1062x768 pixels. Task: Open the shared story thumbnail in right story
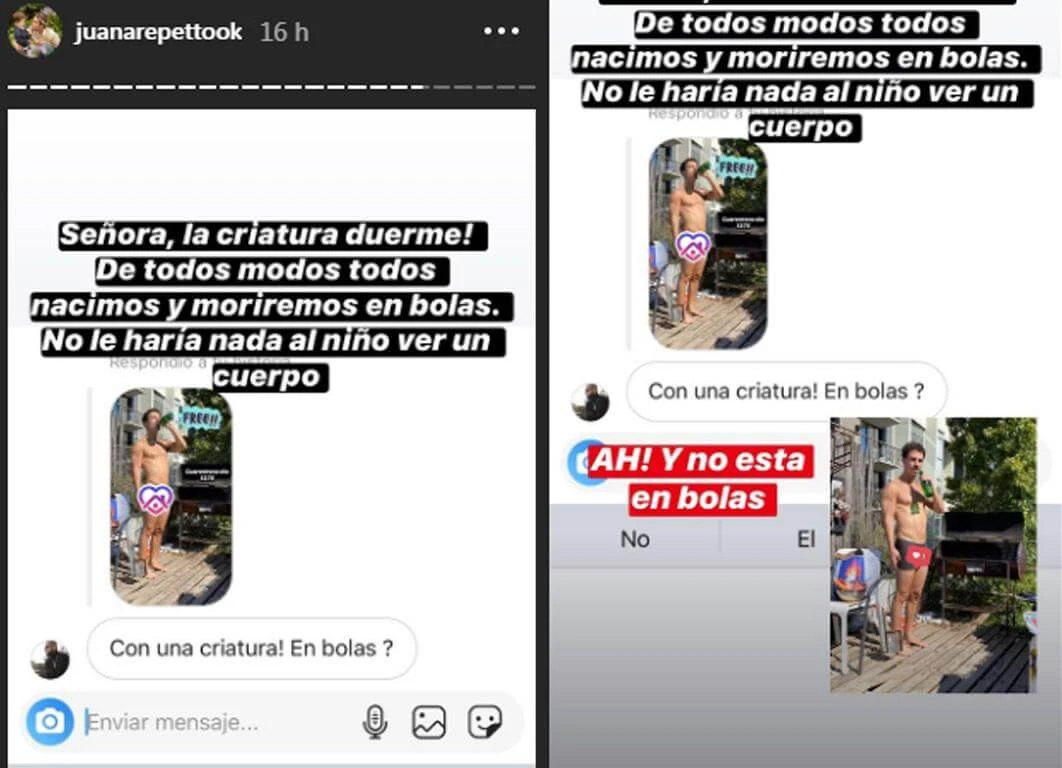pyautogui.click(x=708, y=244)
